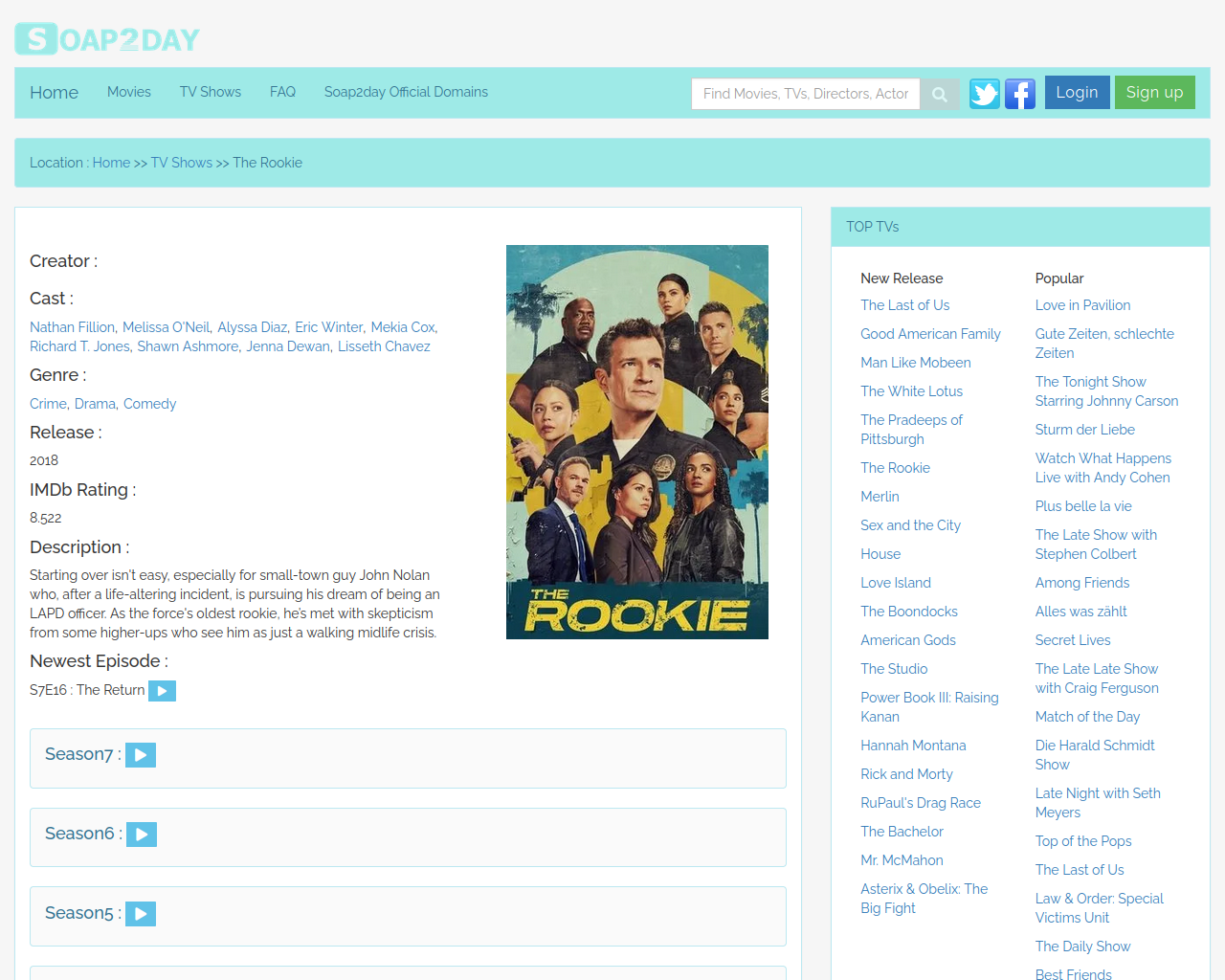Image resolution: width=1225 pixels, height=980 pixels.
Task: Open cast member Richard T. Jones
Action: coord(79,346)
